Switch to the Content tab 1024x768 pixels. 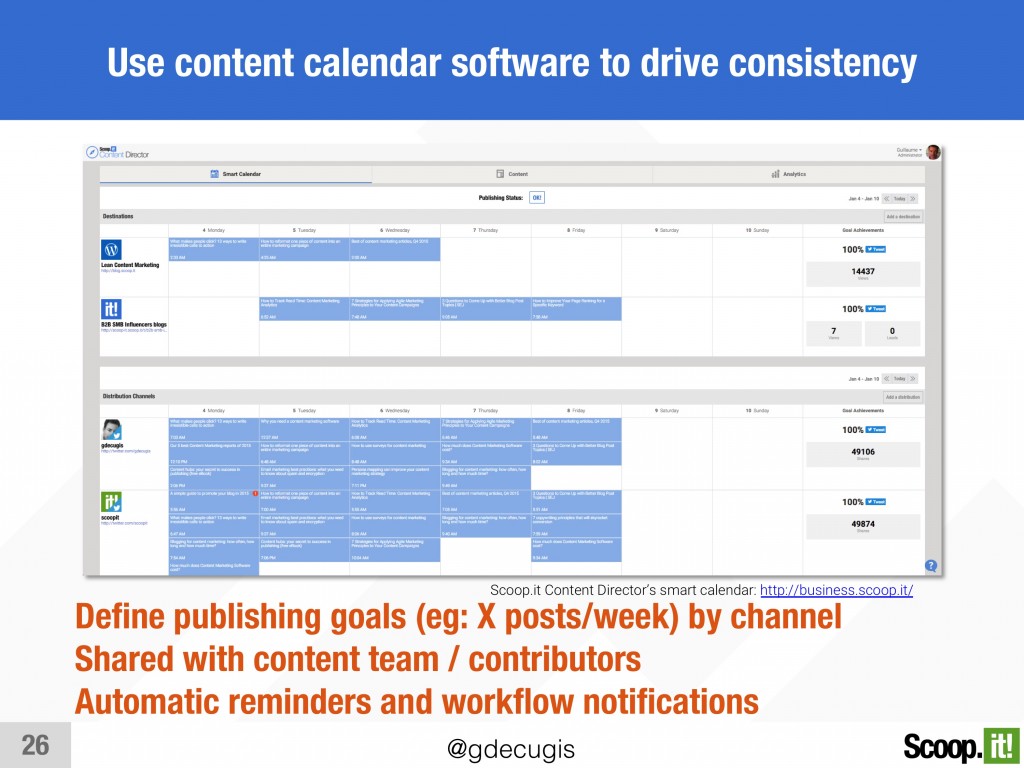[x=512, y=174]
